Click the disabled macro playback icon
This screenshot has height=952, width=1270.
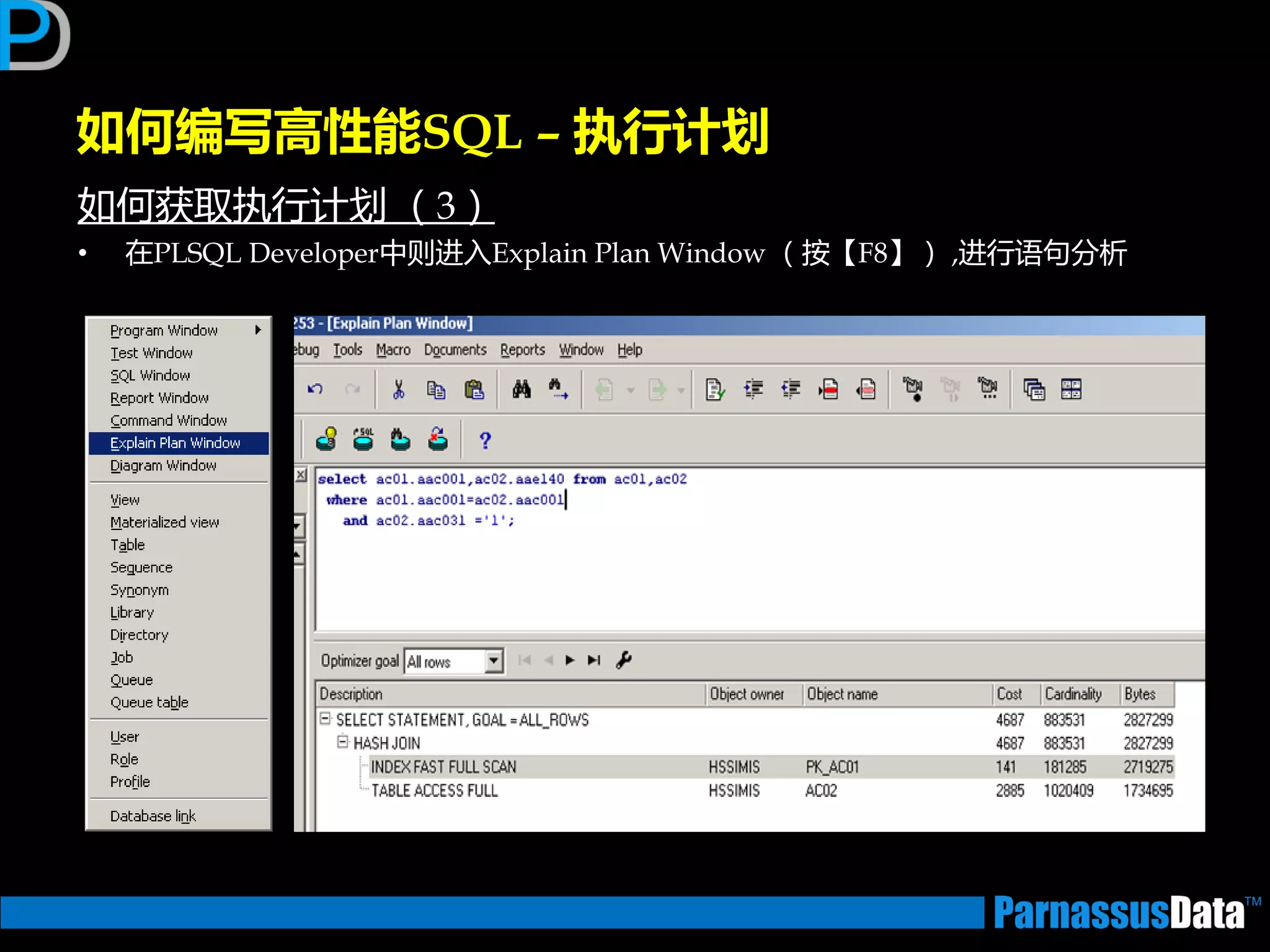pyautogui.click(x=950, y=389)
